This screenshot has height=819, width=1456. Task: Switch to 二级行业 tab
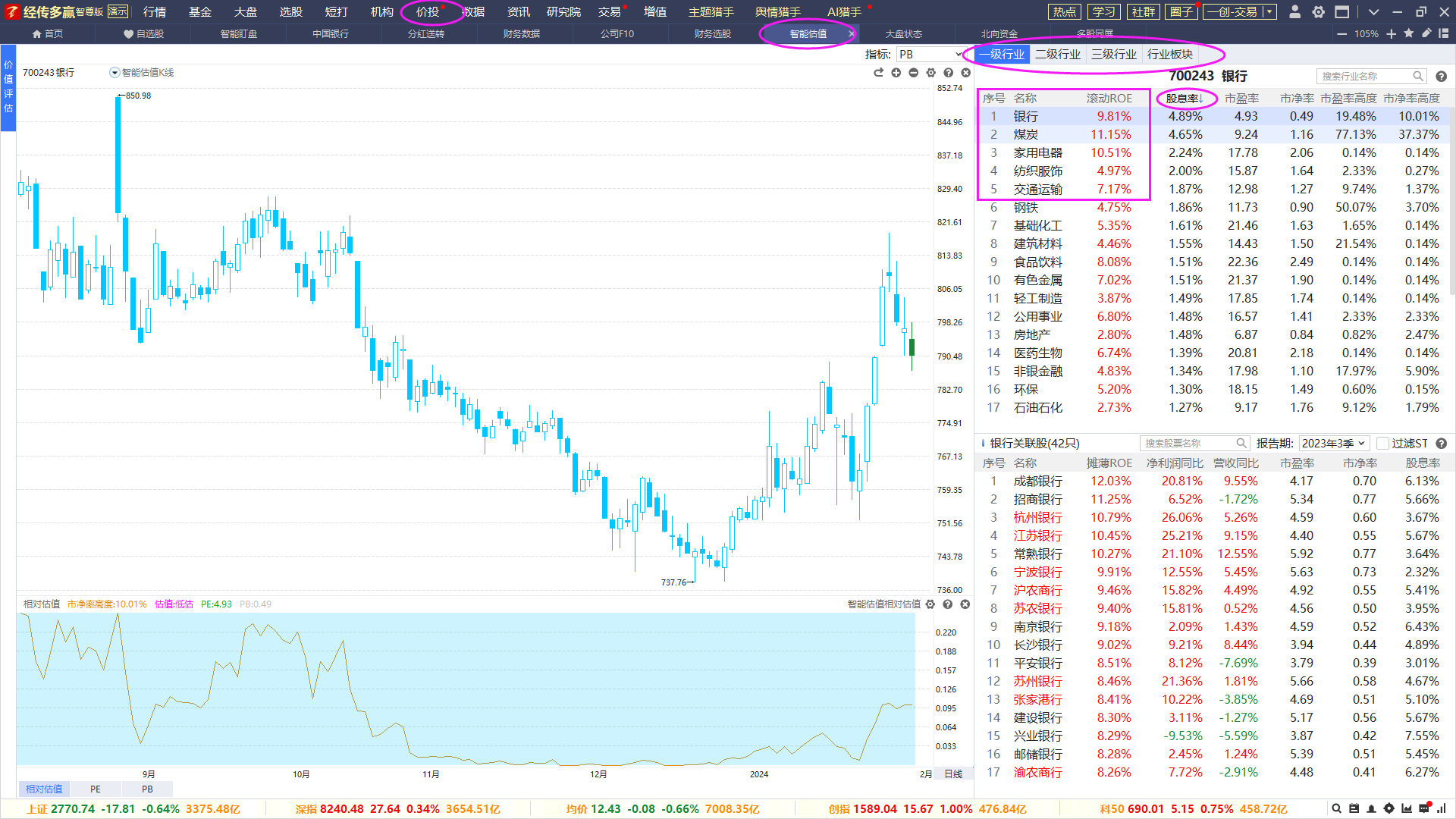pyautogui.click(x=1058, y=55)
